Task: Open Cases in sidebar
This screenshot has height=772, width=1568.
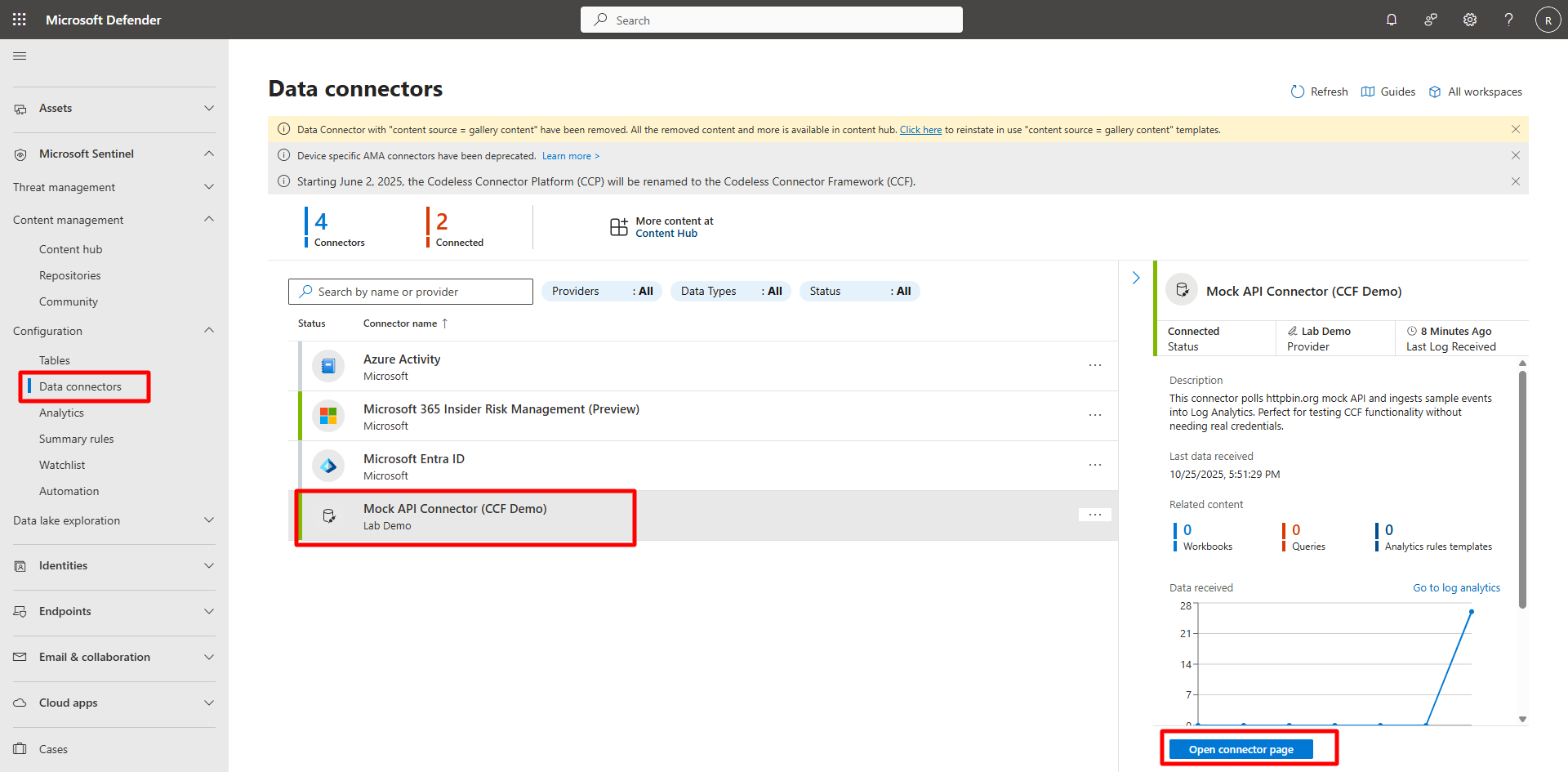Action: [53, 749]
